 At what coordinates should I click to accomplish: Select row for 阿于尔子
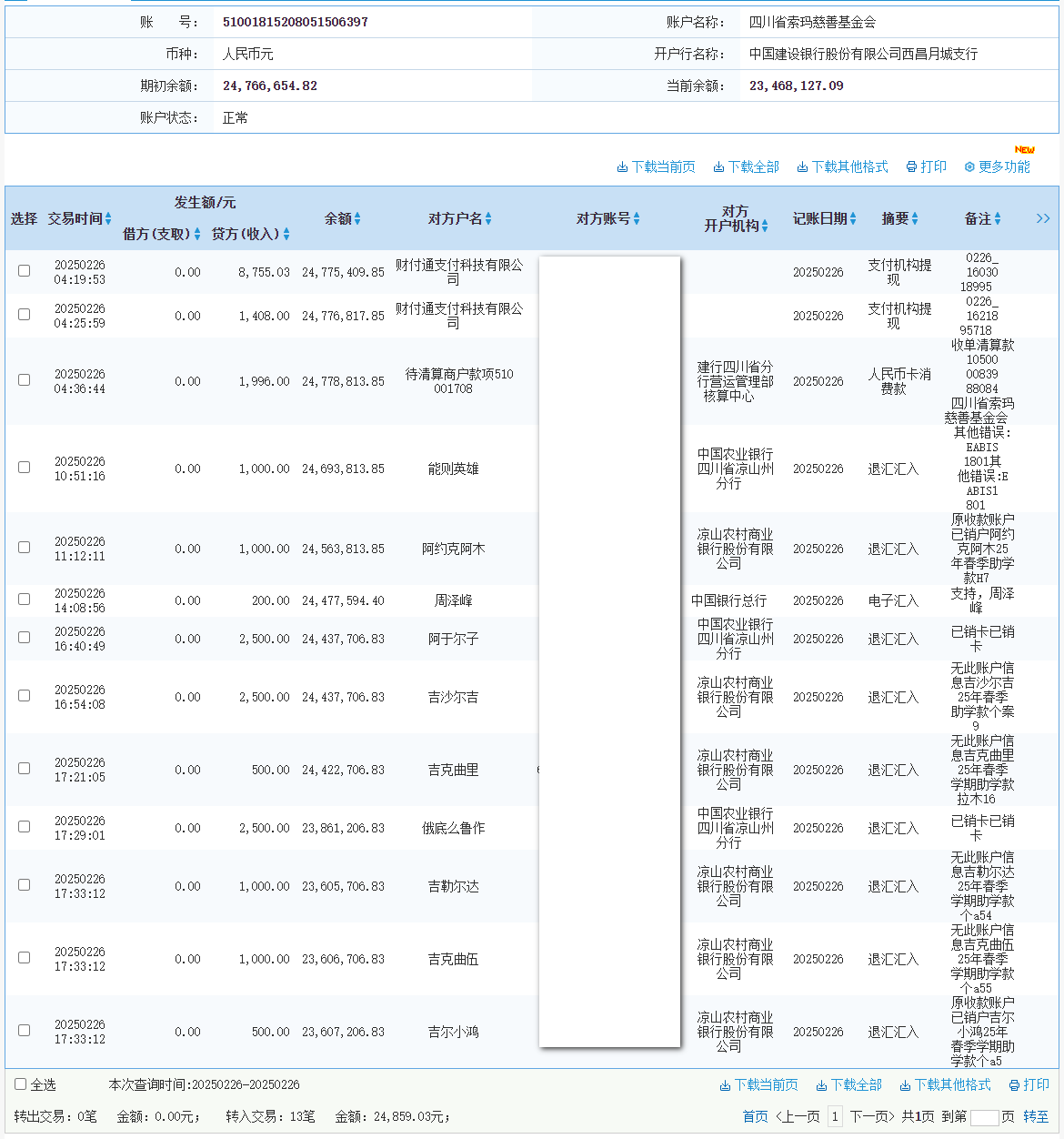[x=25, y=637]
